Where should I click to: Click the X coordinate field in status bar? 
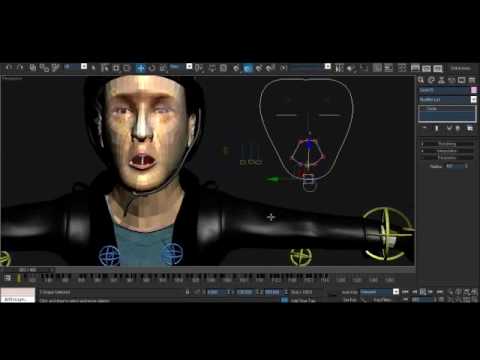coord(215,292)
